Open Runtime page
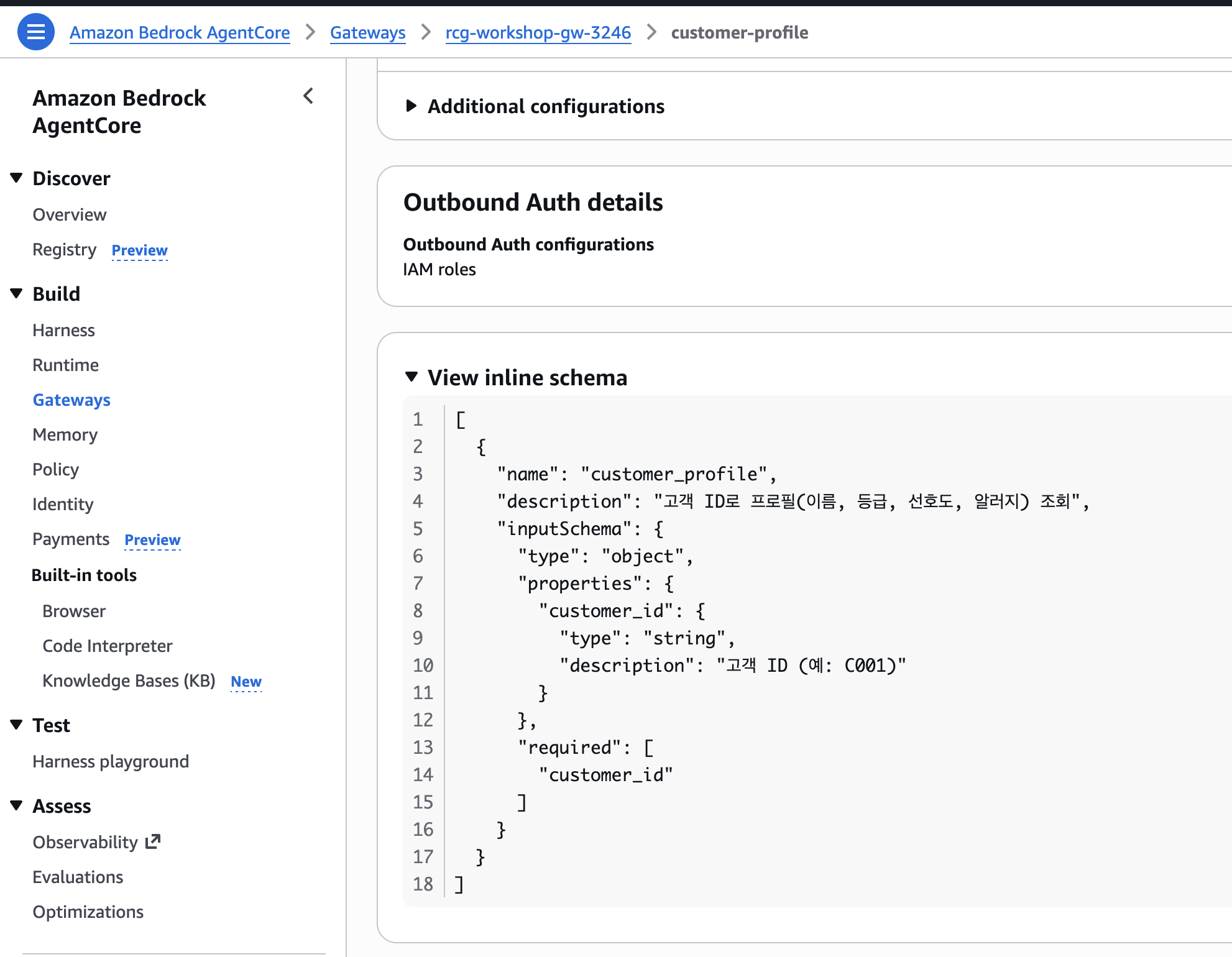1232x957 pixels. click(66, 365)
